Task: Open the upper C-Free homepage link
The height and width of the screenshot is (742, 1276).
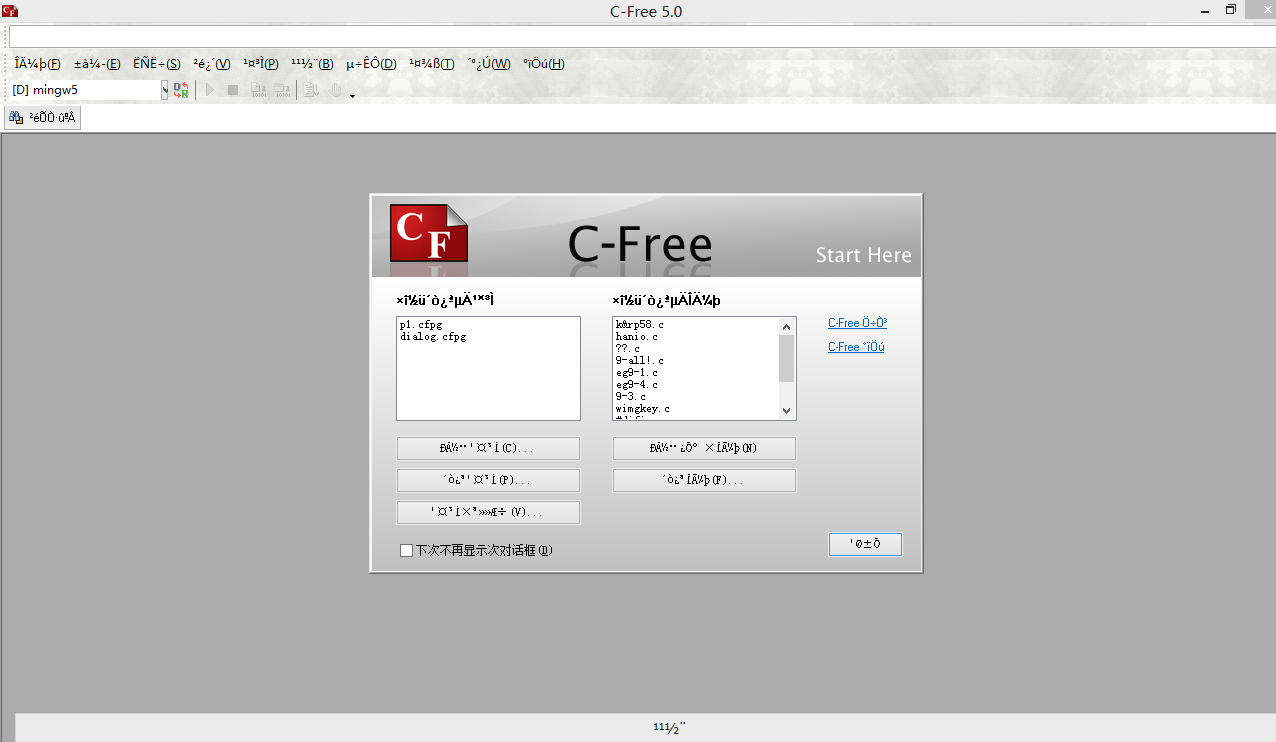Action: click(x=857, y=323)
